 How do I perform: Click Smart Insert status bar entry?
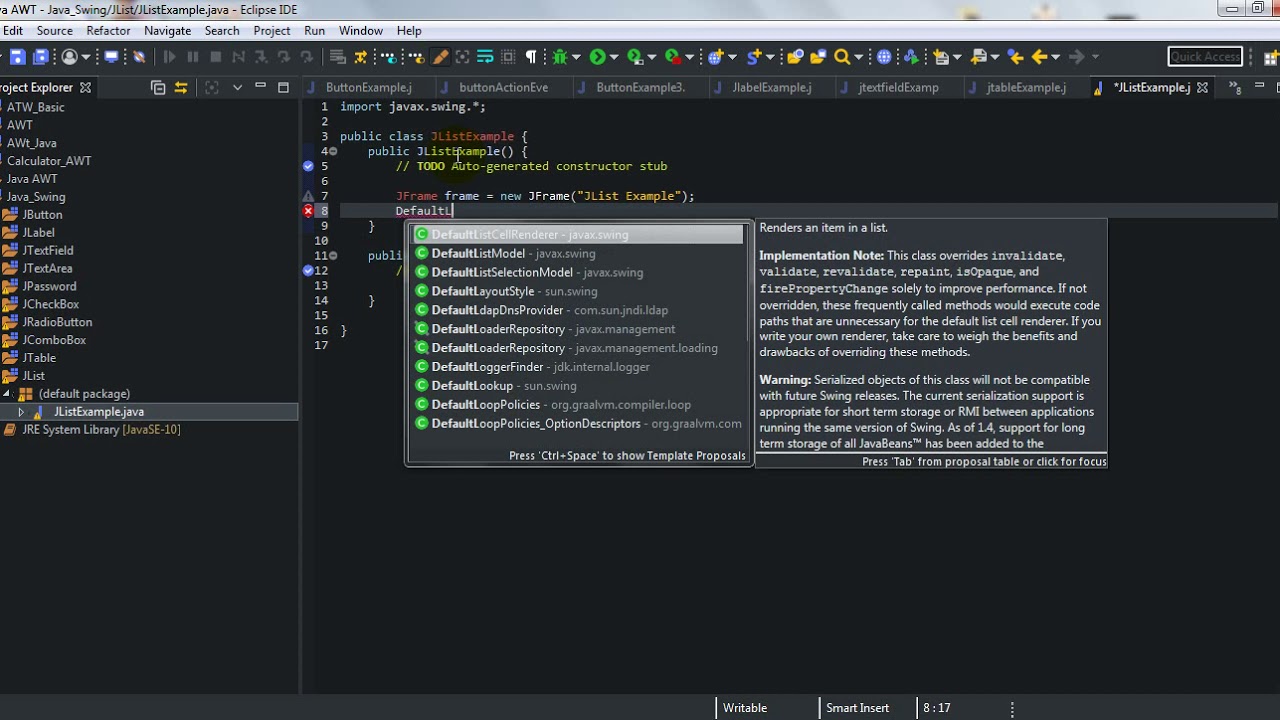[857, 708]
